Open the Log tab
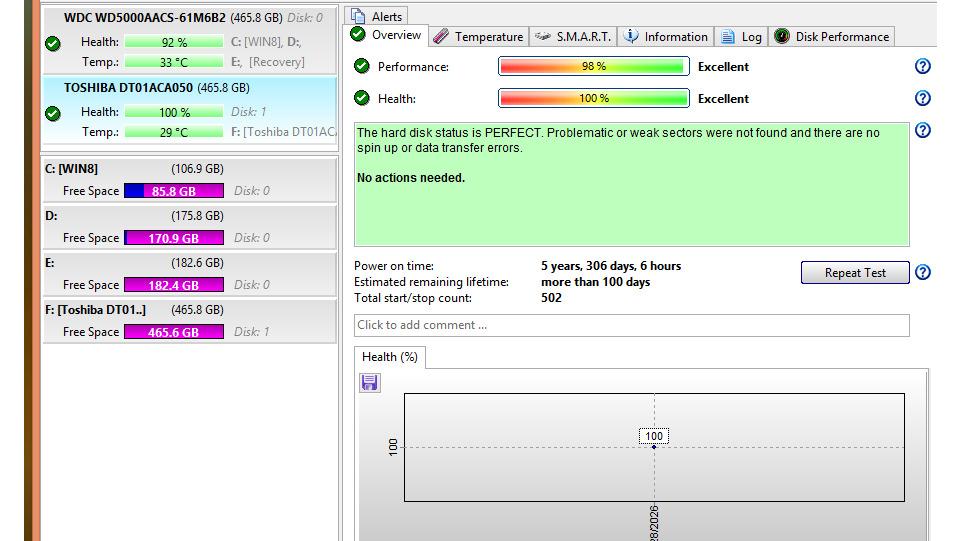The image size is (961, 541). coord(741,37)
